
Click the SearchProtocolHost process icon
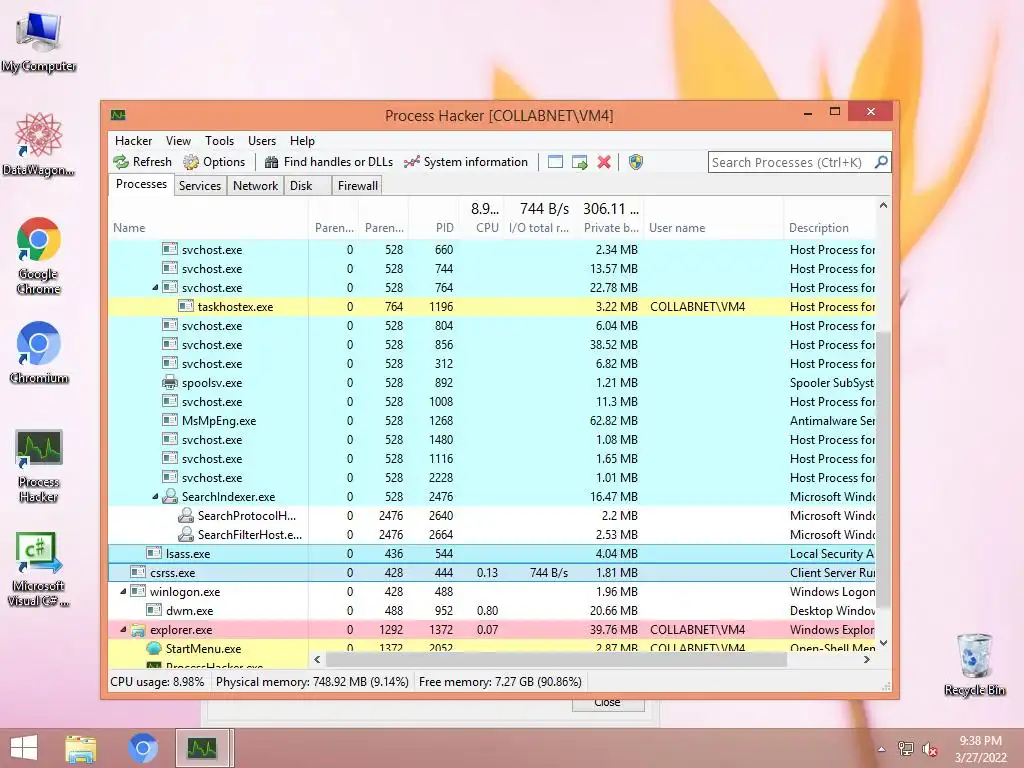(x=186, y=515)
